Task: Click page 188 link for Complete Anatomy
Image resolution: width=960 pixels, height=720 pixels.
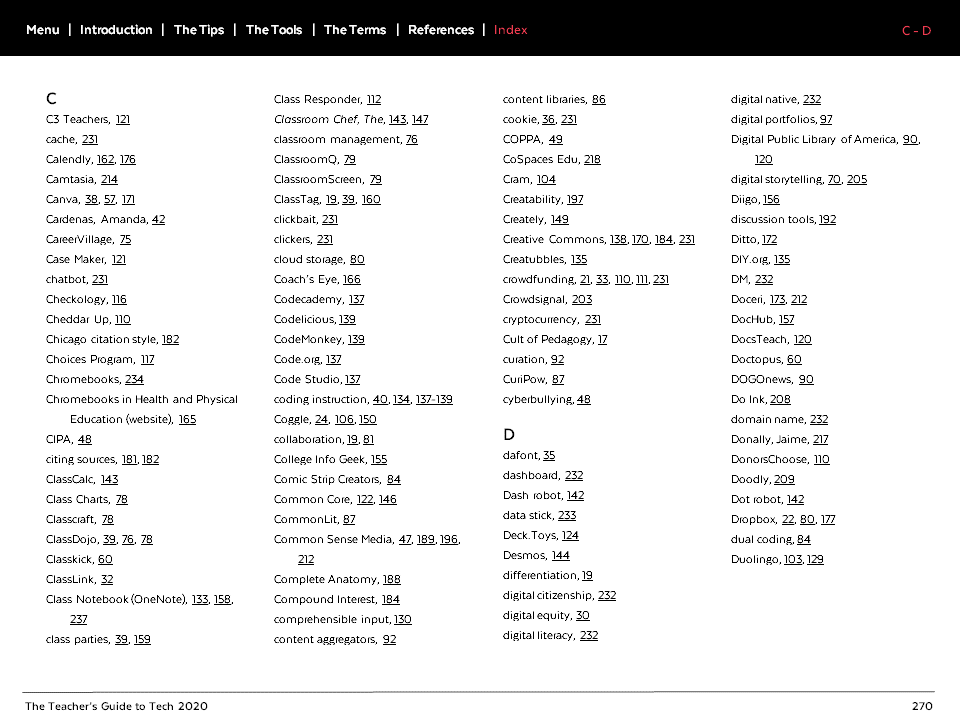Action: click(x=391, y=579)
